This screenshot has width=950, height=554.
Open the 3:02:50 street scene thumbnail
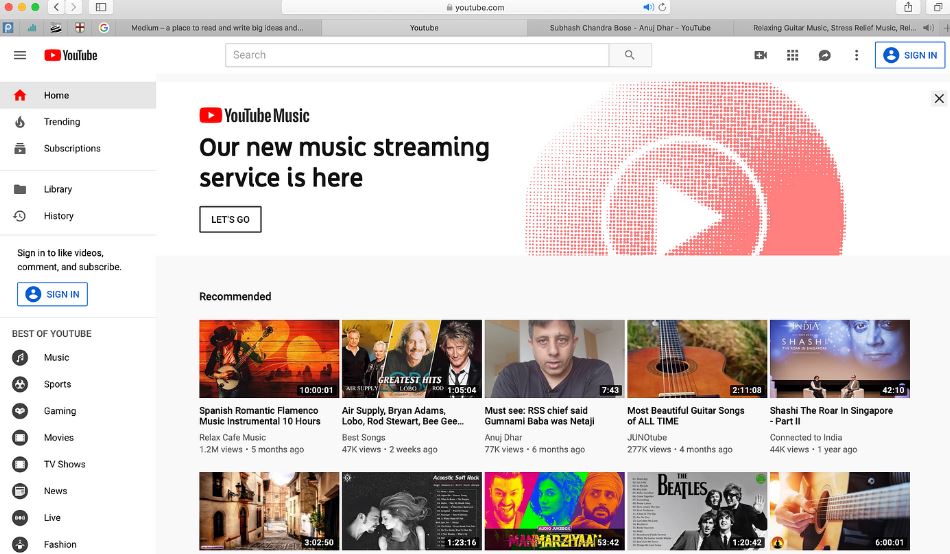click(x=269, y=511)
